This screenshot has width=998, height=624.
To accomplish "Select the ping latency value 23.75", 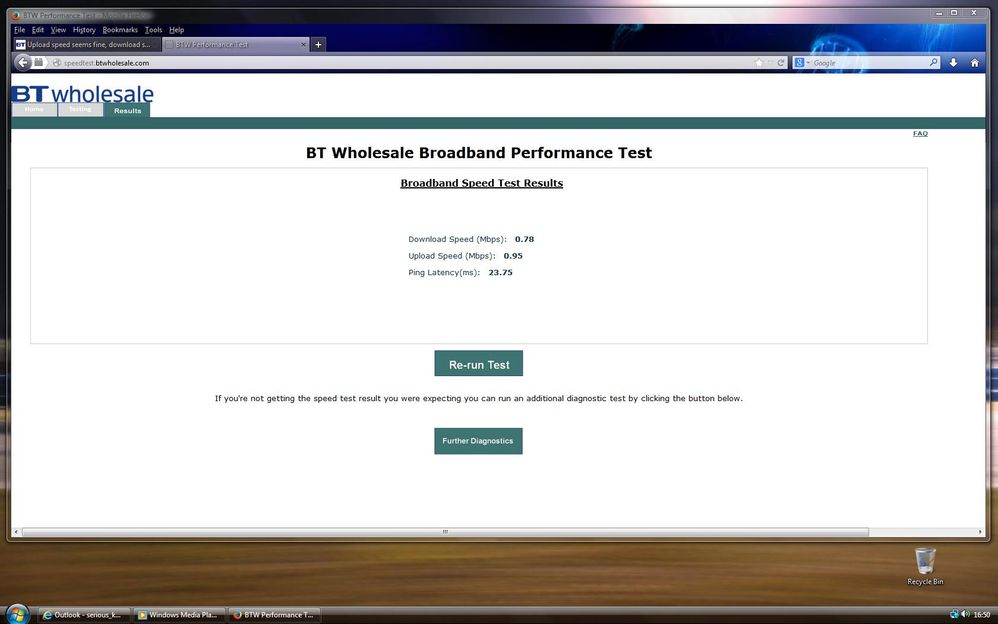I will (x=500, y=273).
